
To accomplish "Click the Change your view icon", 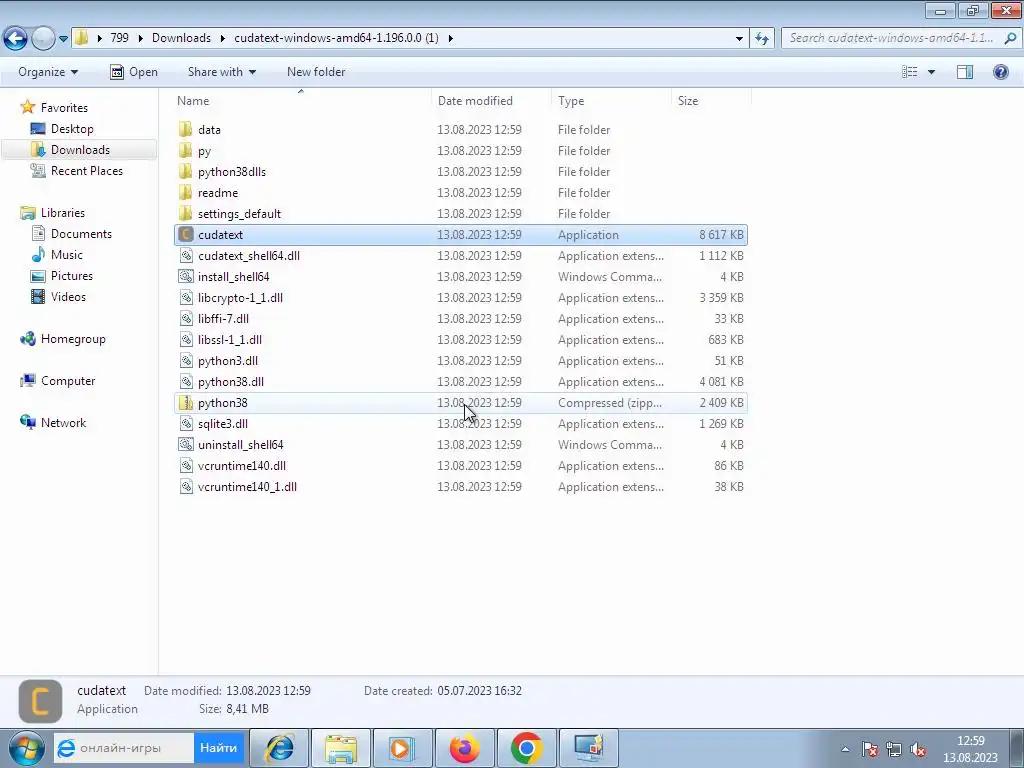I will click(910, 72).
